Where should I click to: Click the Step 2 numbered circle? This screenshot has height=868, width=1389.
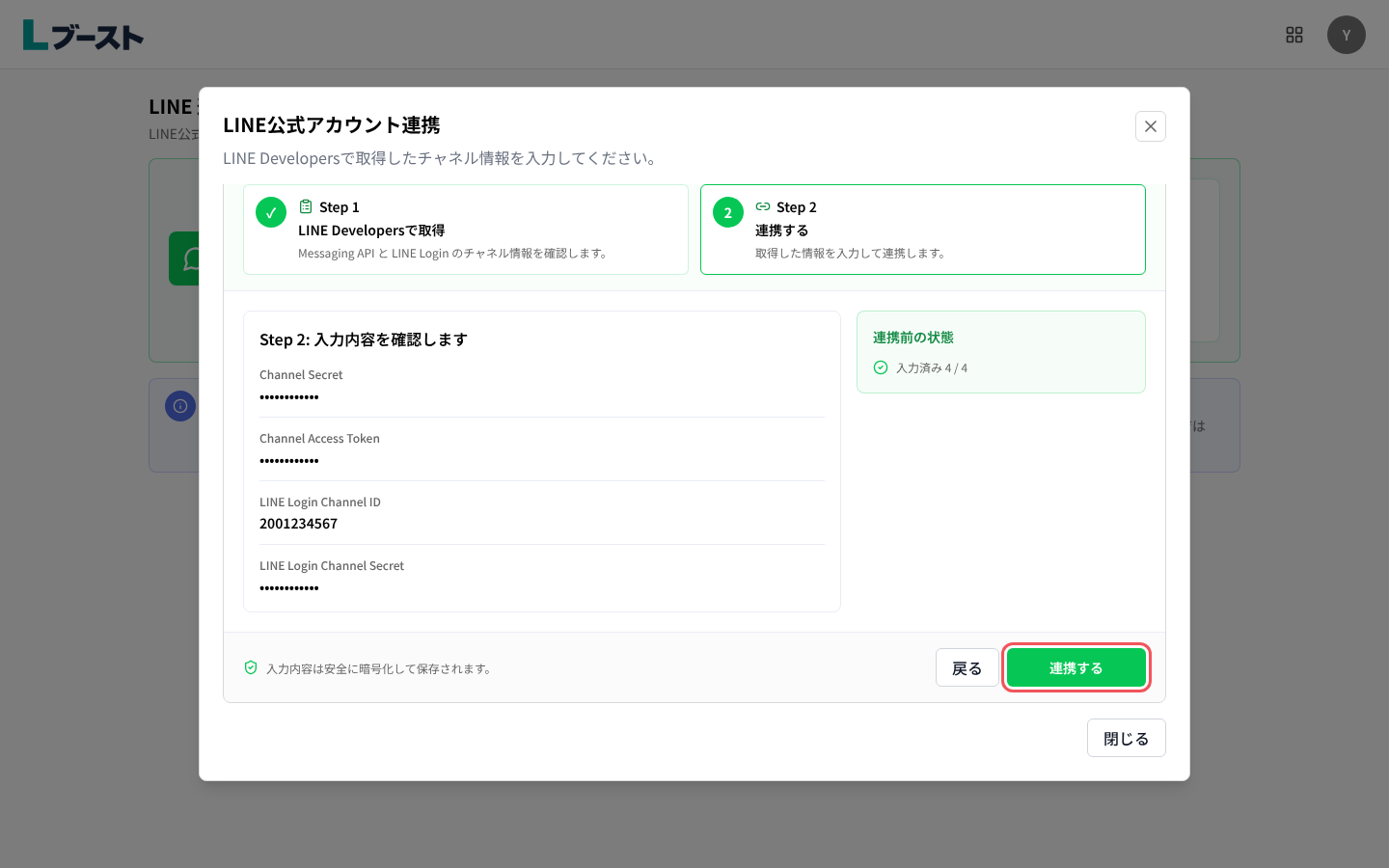click(x=728, y=212)
